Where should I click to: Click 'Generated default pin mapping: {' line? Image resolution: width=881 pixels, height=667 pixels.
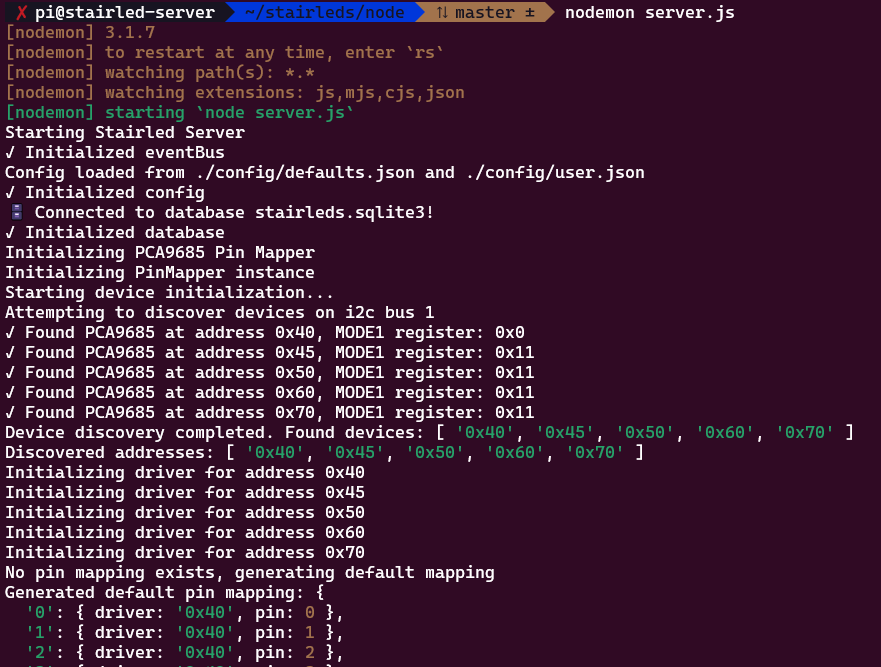coord(165,593)
